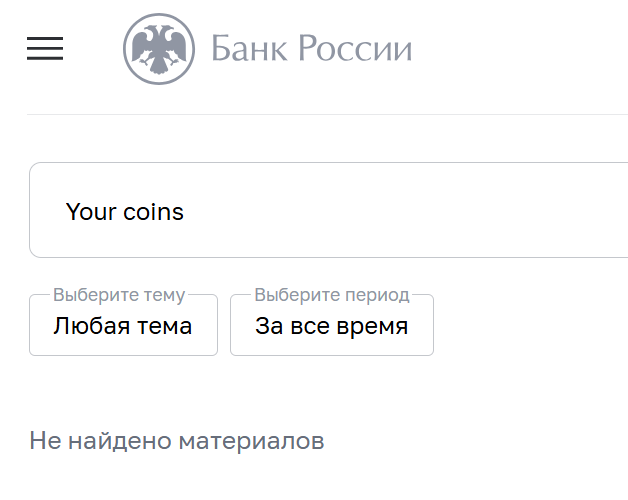
Task: Click the top bar of the menu icon
Action: point(45,38)
